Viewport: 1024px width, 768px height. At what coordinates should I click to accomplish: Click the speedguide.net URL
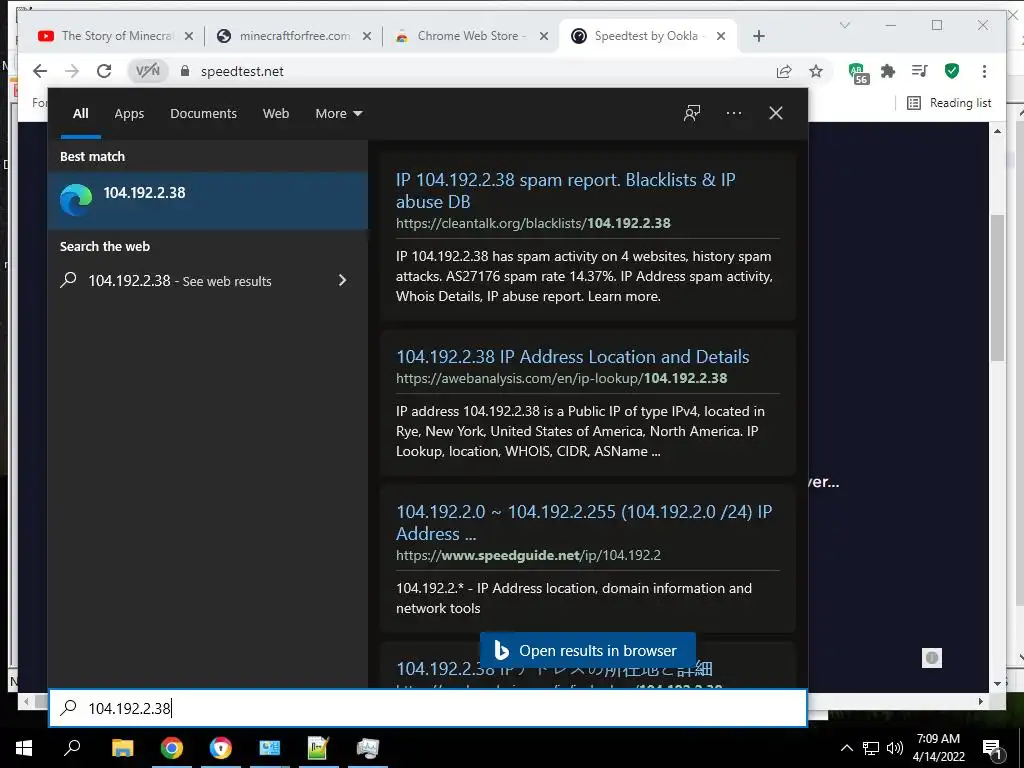point(528,555)
